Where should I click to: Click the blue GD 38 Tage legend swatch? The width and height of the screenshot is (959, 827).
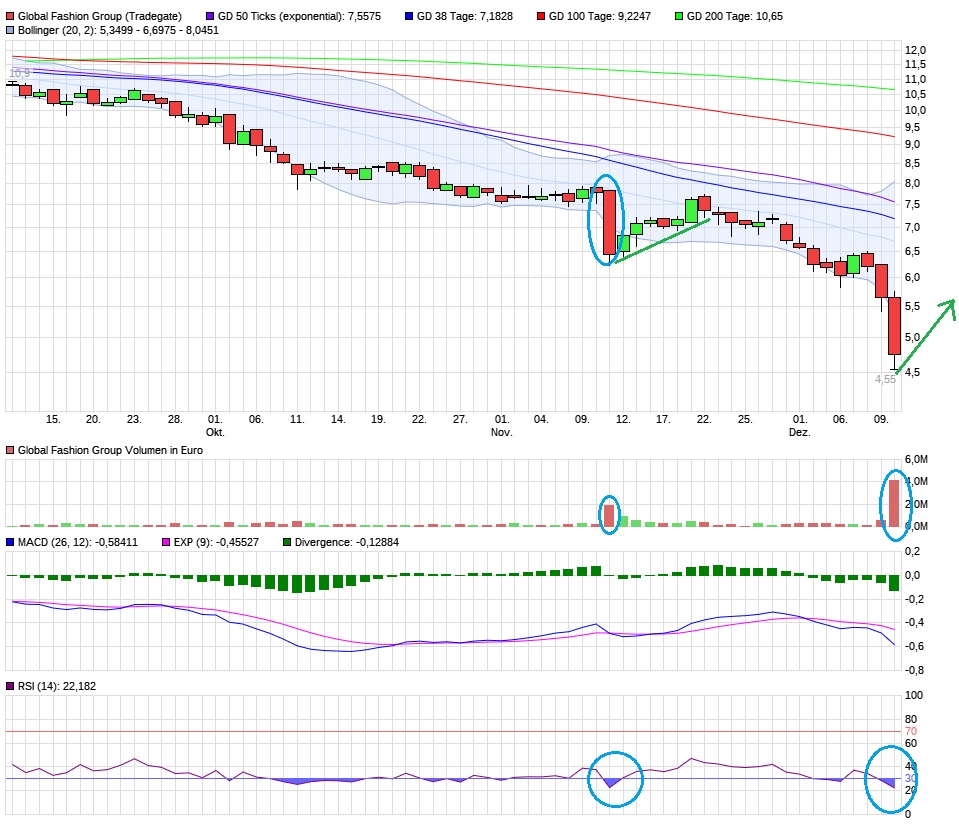(409, 17)
